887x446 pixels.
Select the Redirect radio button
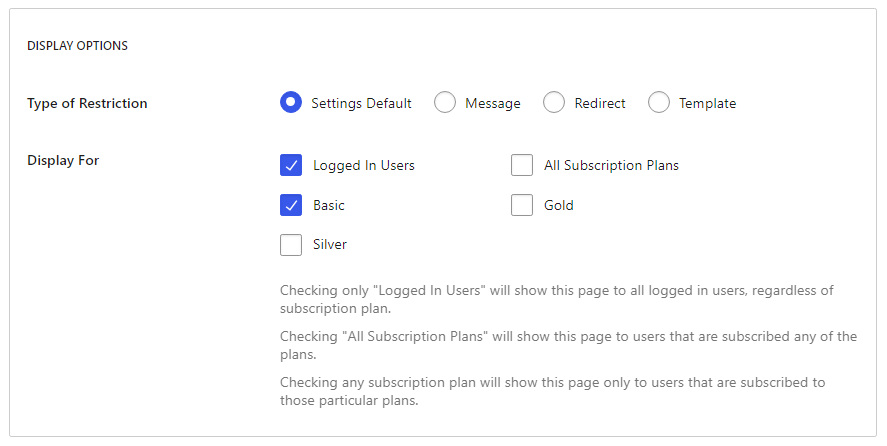pos(554,103)
